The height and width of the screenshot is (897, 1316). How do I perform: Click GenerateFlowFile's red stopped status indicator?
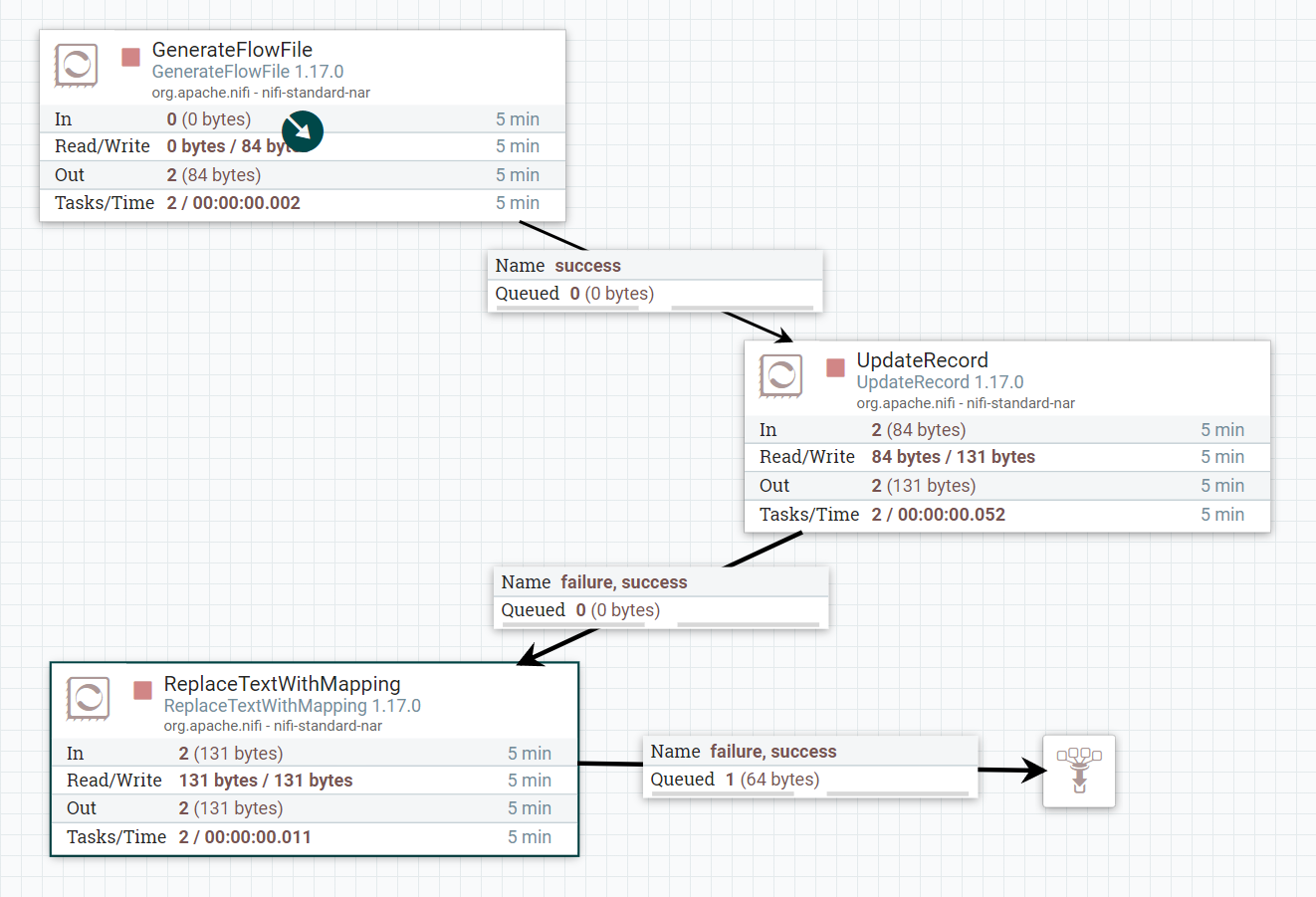point(130,57)
